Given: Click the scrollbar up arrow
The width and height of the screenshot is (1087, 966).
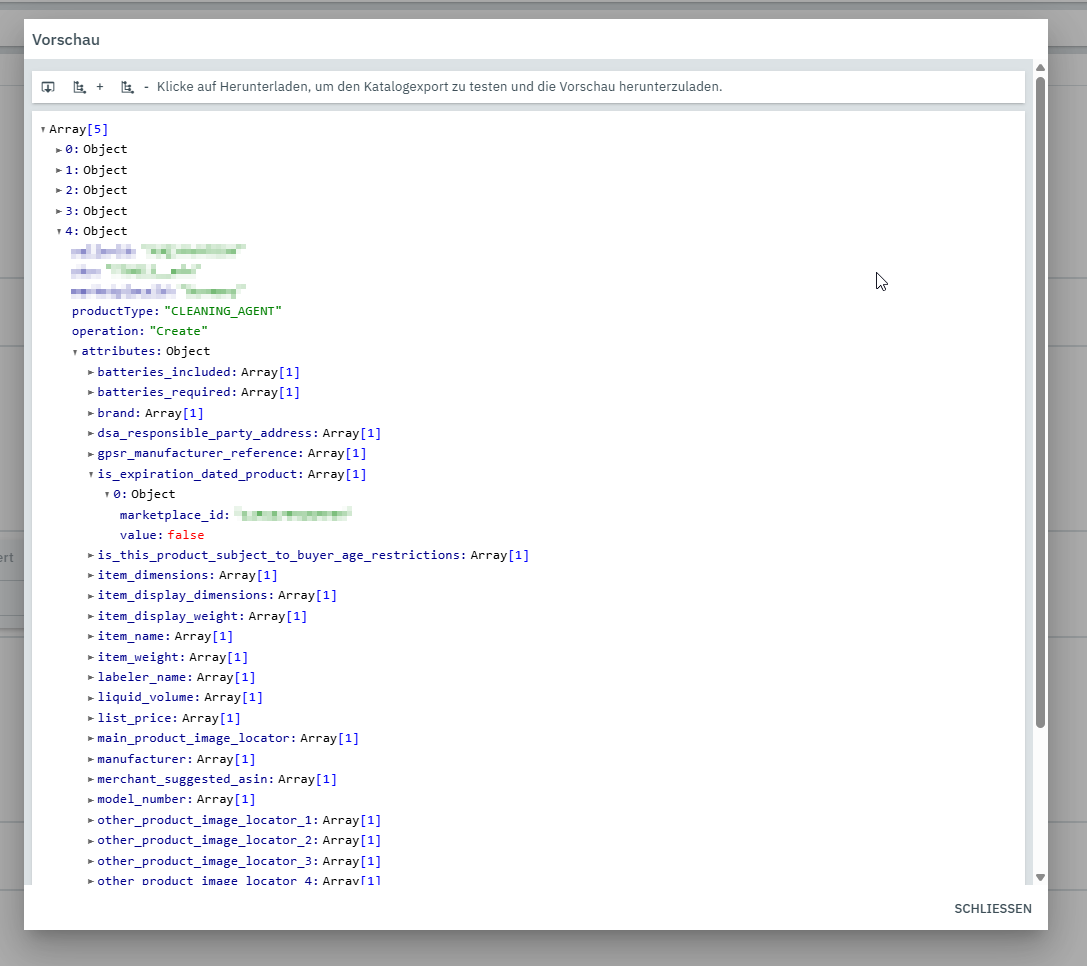Looking at the screenshot, I should pos(1040,68).
